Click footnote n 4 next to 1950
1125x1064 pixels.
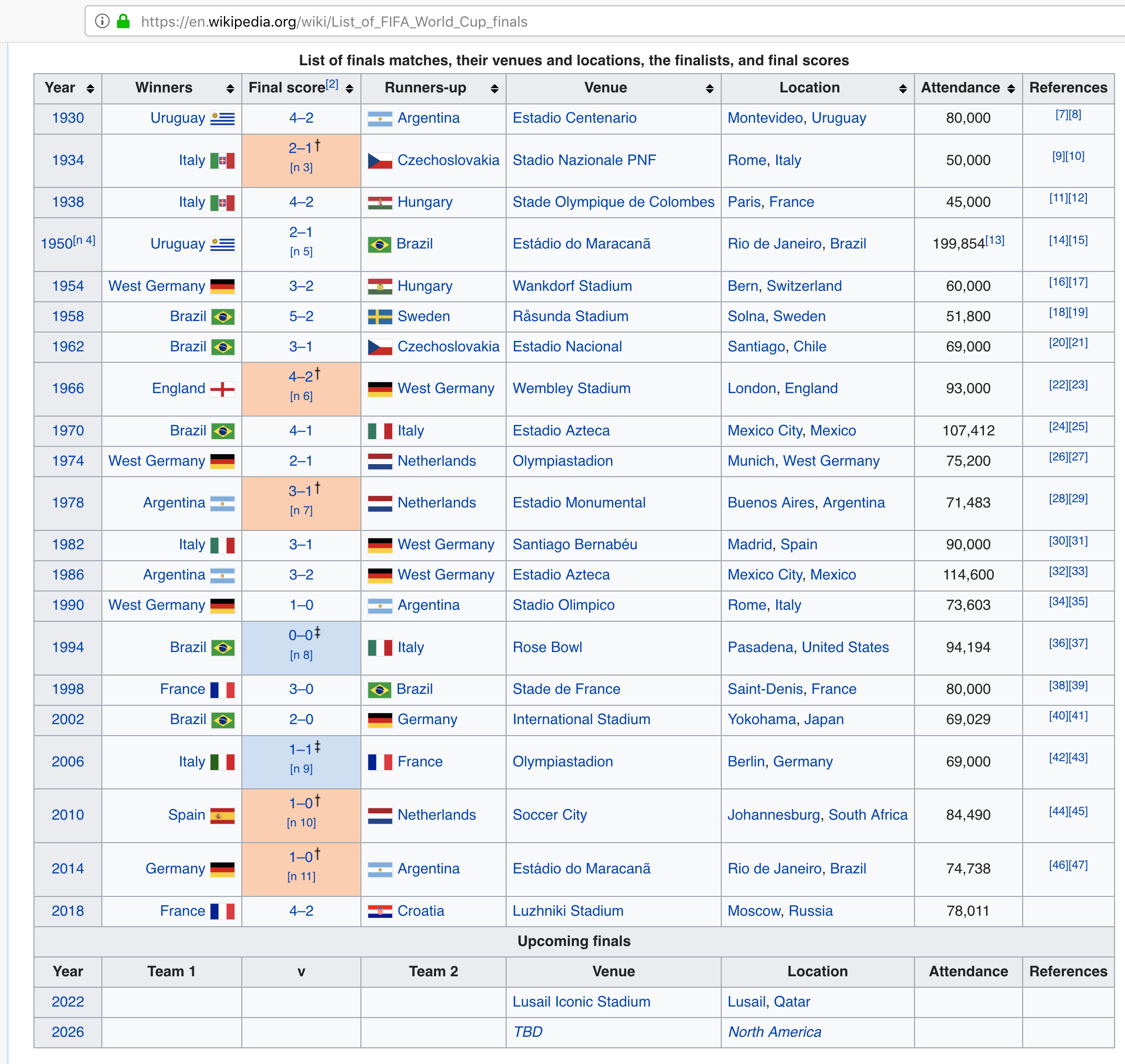pyautogui.click(x=84, y=240)
